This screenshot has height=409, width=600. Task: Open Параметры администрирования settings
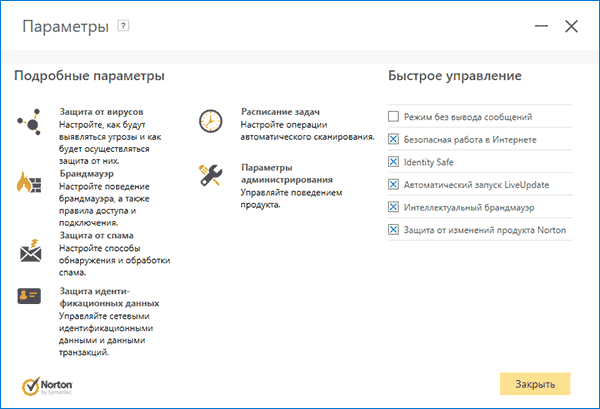pyautogui.click(x=287, y=174)
